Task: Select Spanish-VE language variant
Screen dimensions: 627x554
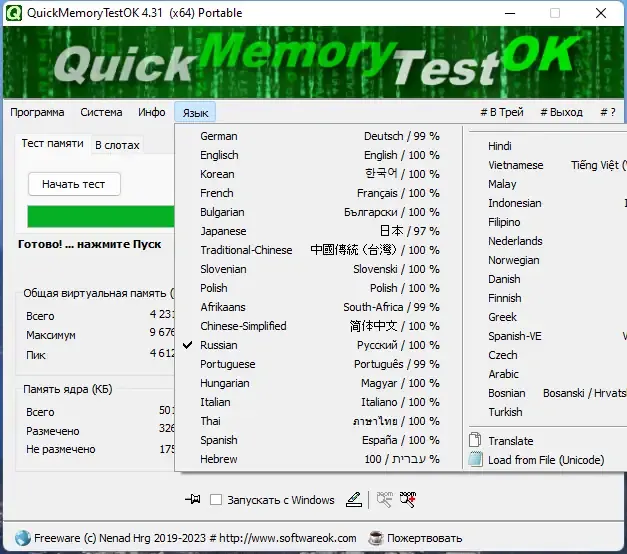Action: tap(546, 336)
